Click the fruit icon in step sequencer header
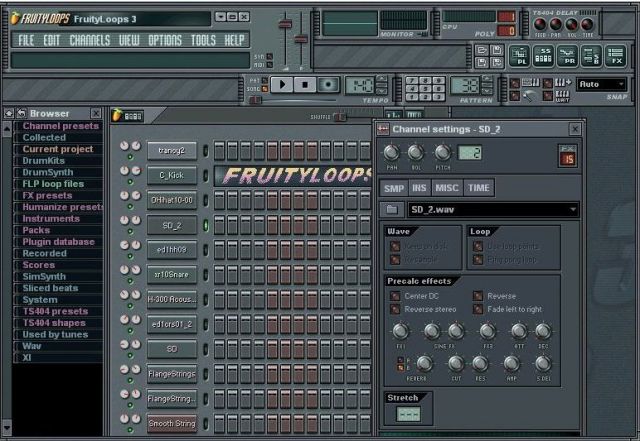The width and height of the screenshot is (640, 441). click(x=117, y=115)
